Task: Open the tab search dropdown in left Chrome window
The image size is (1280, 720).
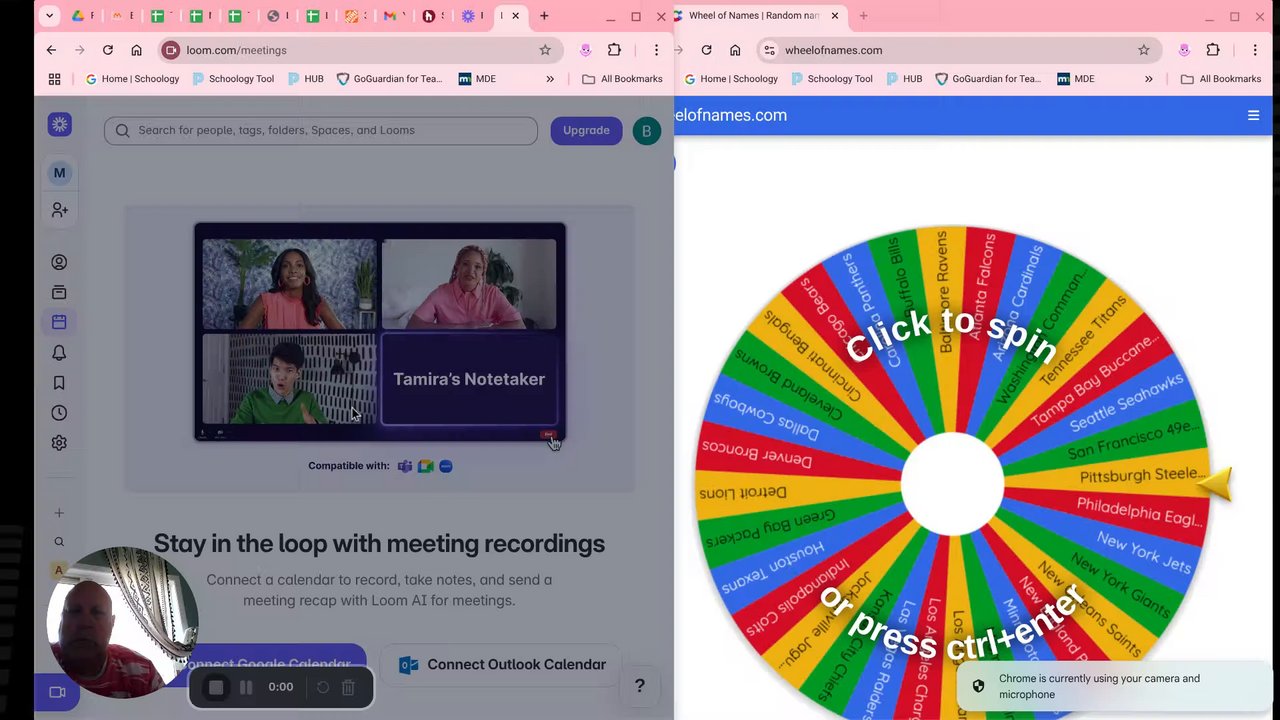Action: pos(49,16)
